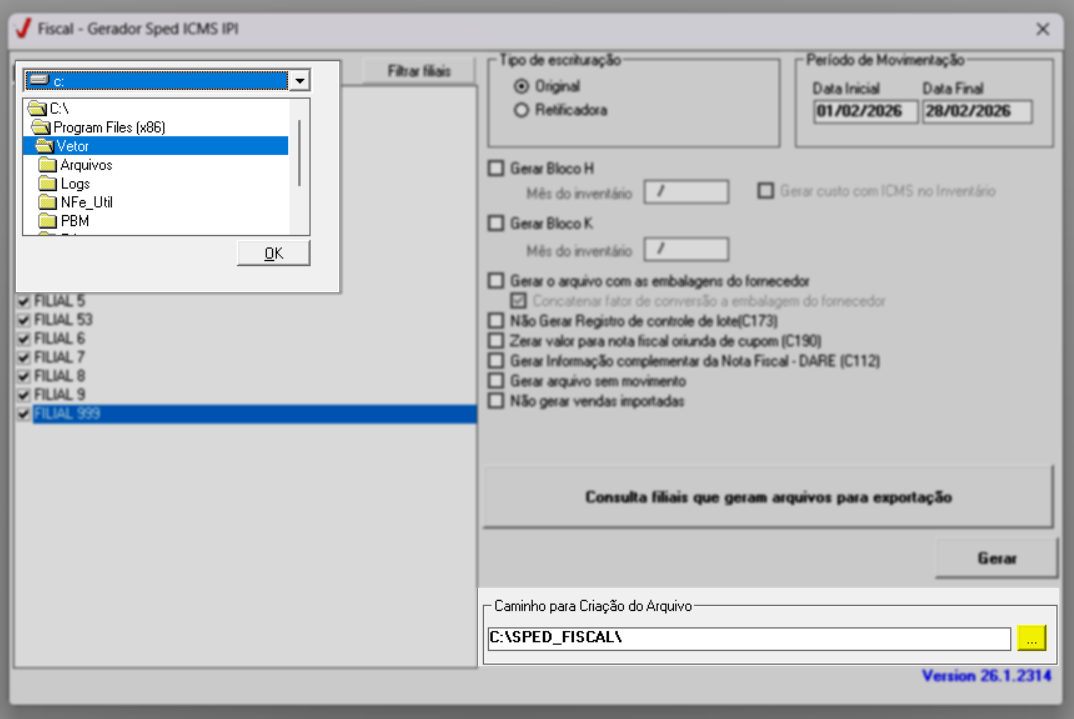Click the red check app logo icon
1074x719 pixels.
click(23, 29)
